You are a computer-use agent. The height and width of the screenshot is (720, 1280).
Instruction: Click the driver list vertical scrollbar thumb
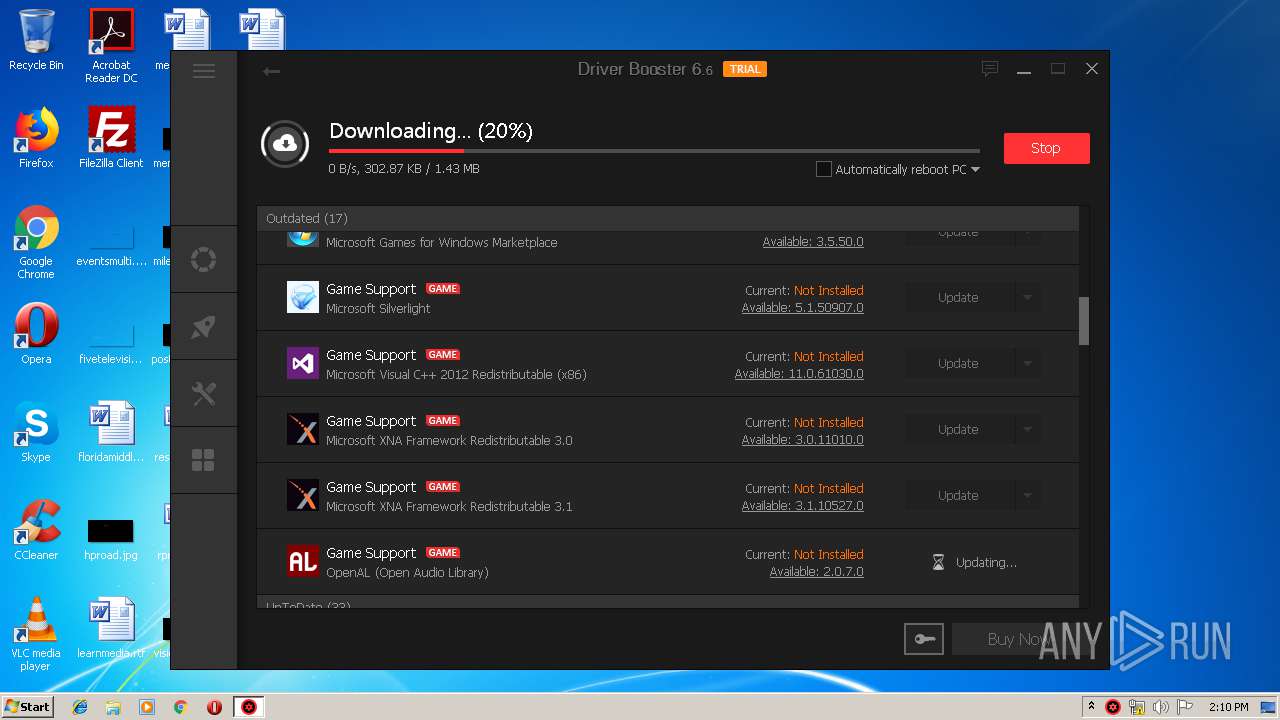coord(1084,321)
